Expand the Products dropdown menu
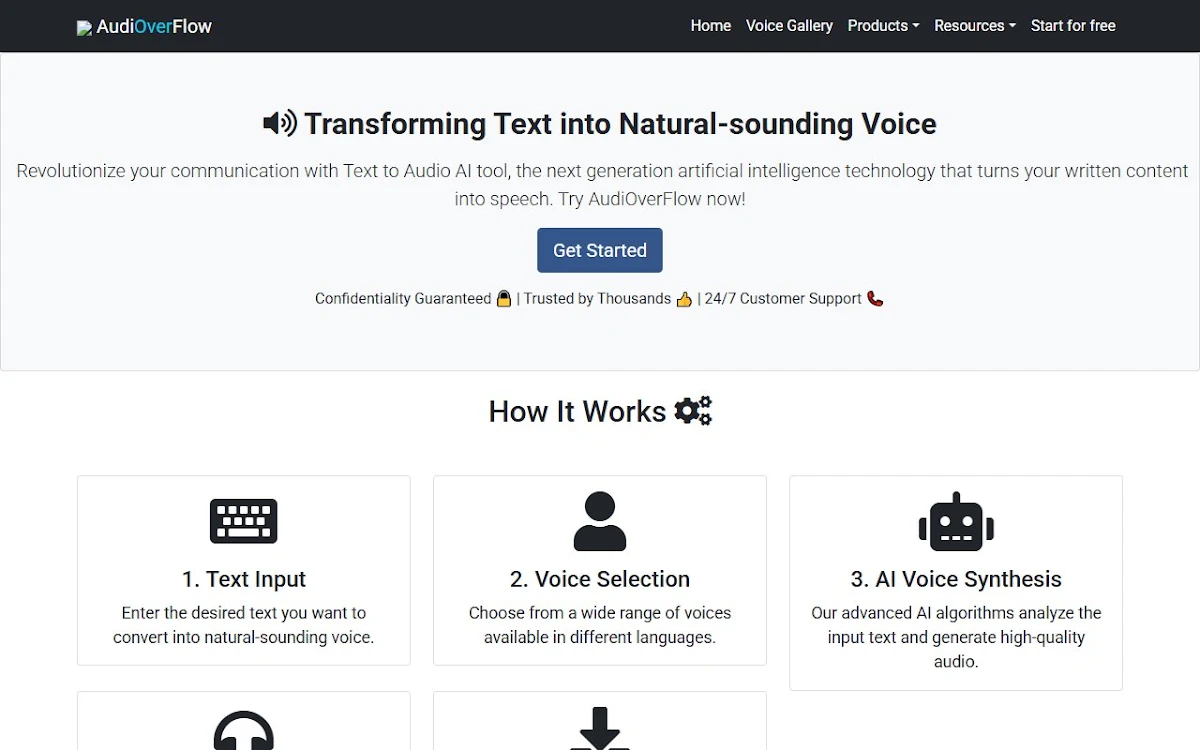The height and width of the screenshot is (750, 1200). pos(883,26)
